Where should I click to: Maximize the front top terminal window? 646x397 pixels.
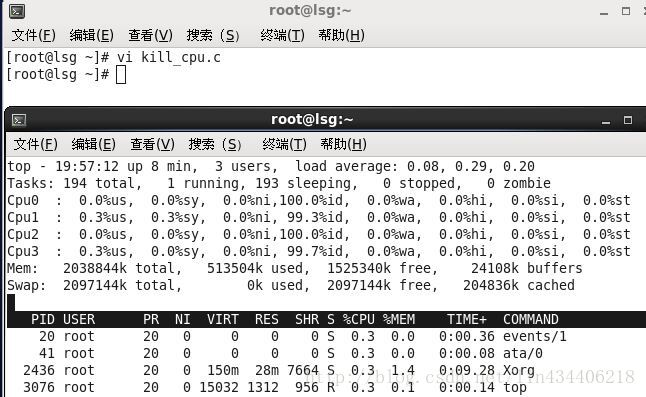628,120
